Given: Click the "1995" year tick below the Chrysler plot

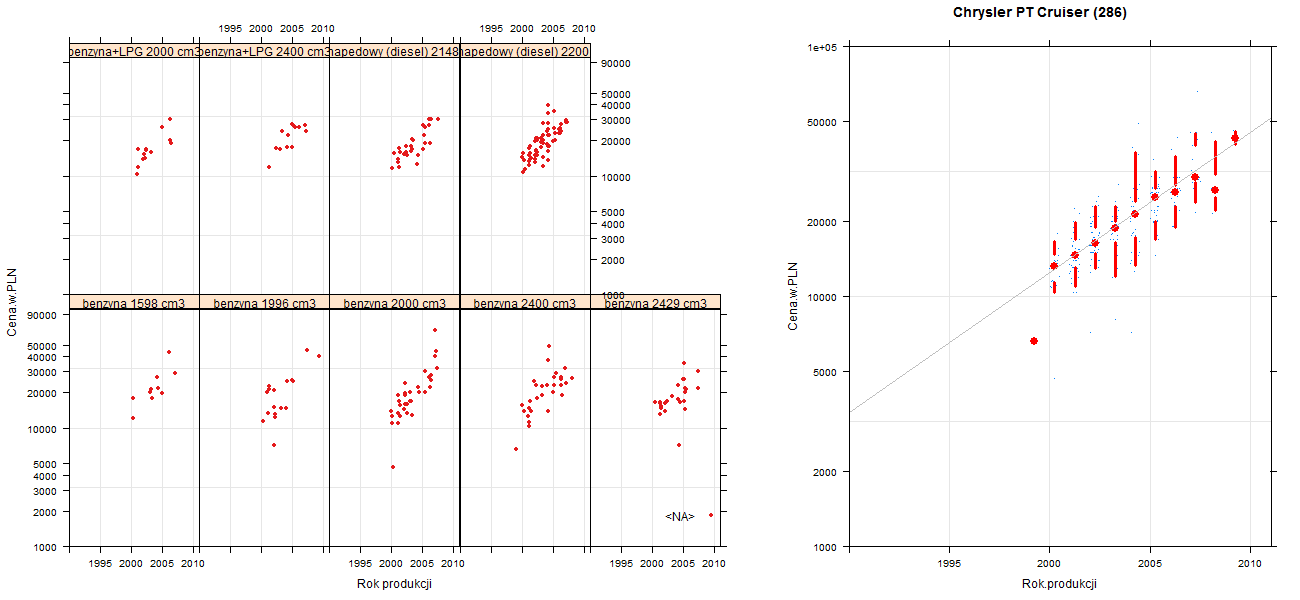Looking at the screenshot, I should coord(949,564).
